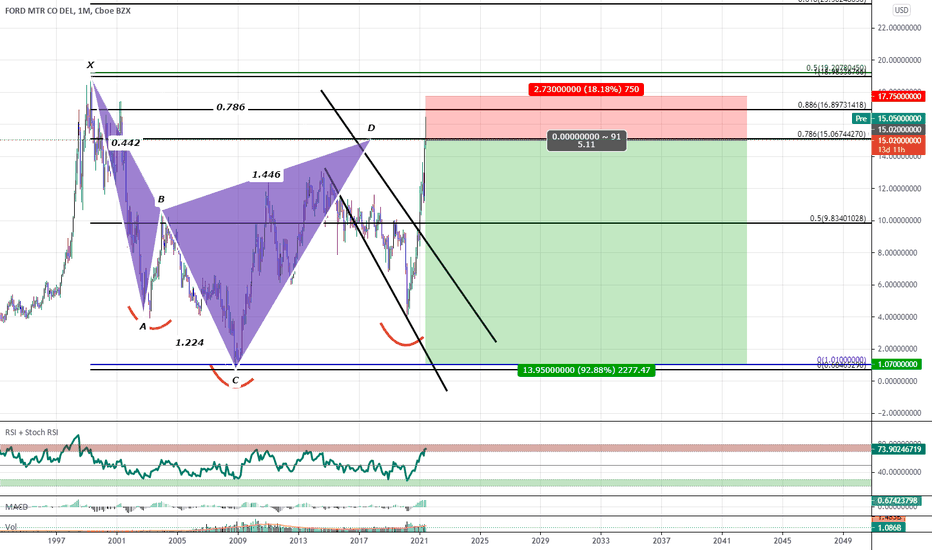Click the 40.00000000 RSI axis label
932x550 pixels.
pos(899,473)
